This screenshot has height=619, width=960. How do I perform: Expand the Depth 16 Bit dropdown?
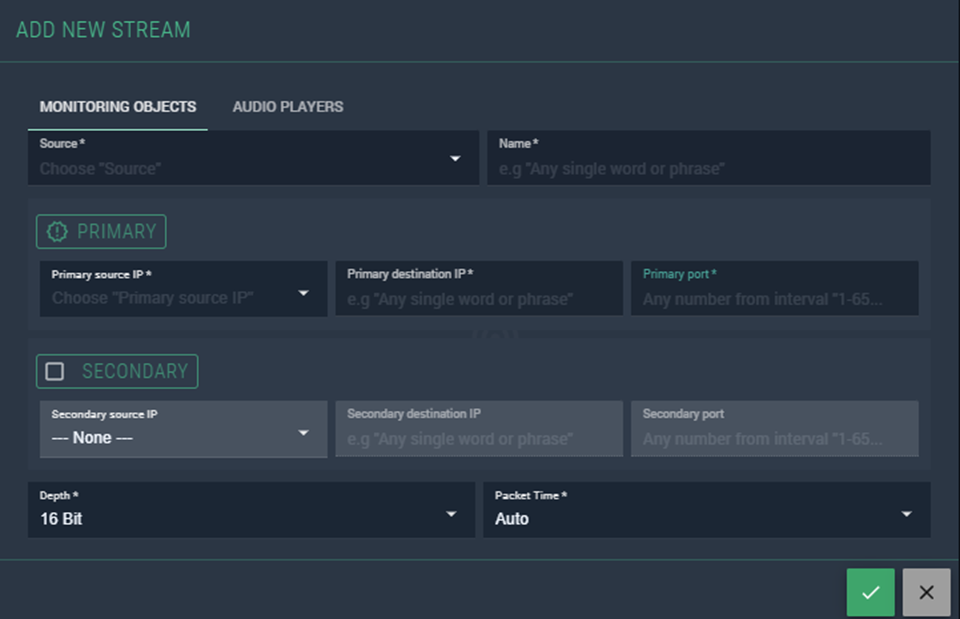click(x=451, y=514)
